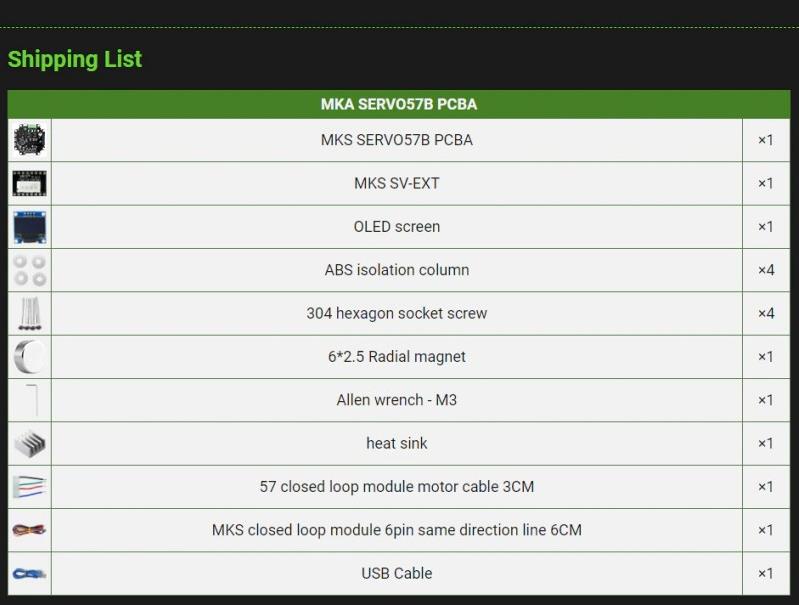The width and height of the screenshot is (799, 605).
Task: Click the MKA SERVO57B PCBA table header
Action: click(x=399, y=104)
